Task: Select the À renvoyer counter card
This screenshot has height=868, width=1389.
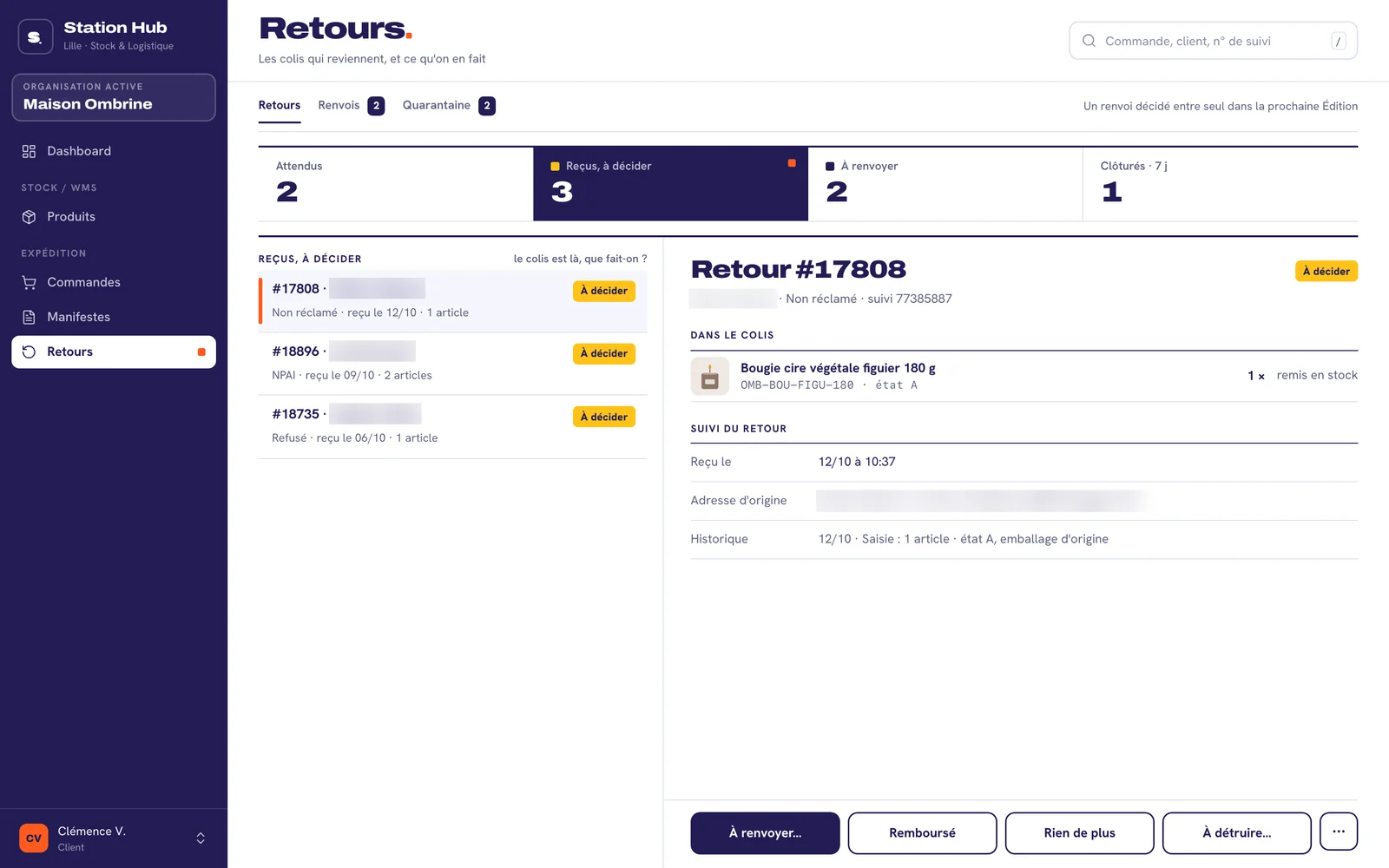Action: [x=945, y=183]
